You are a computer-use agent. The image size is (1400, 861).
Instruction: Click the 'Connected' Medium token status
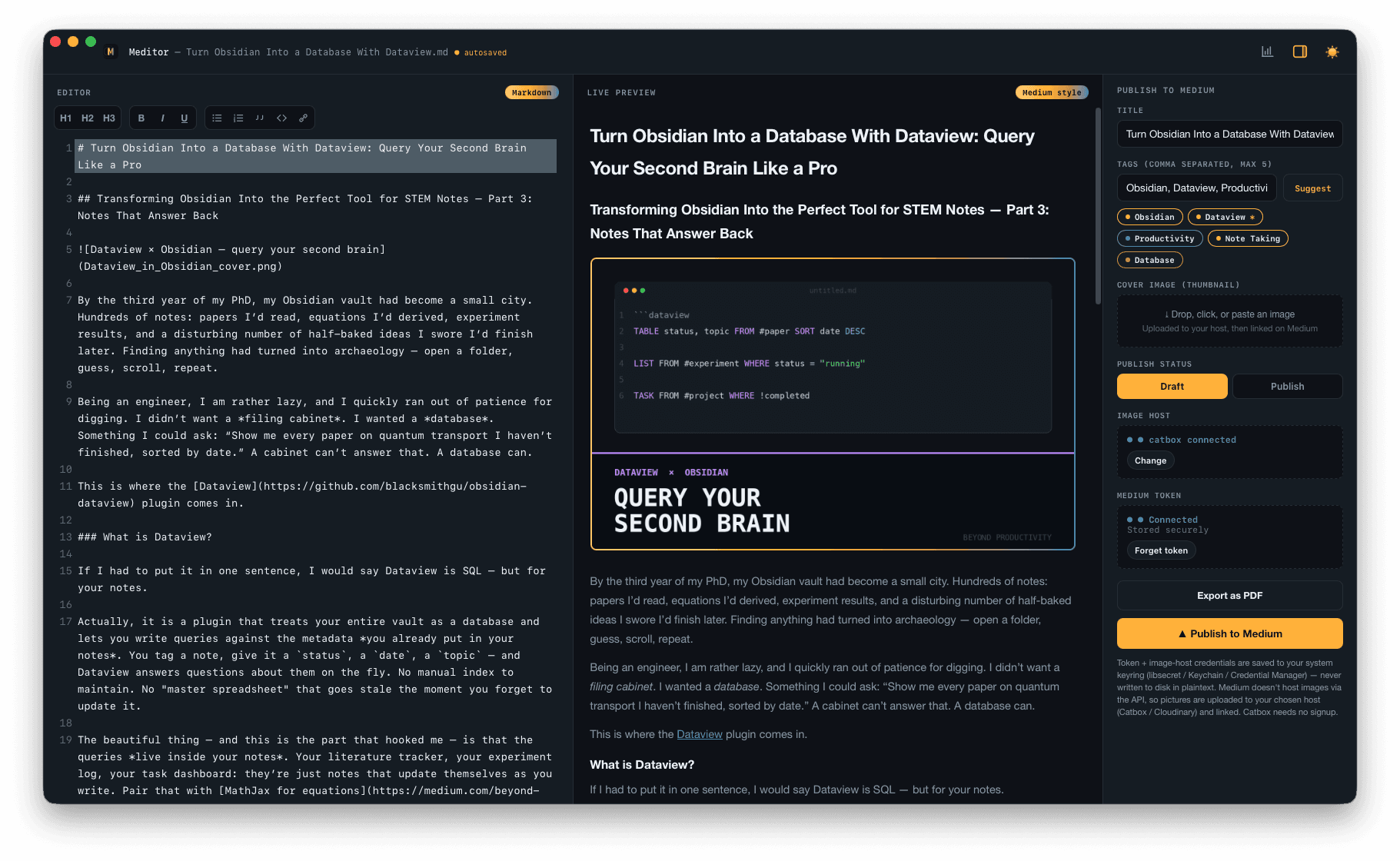coord(1173,520)
